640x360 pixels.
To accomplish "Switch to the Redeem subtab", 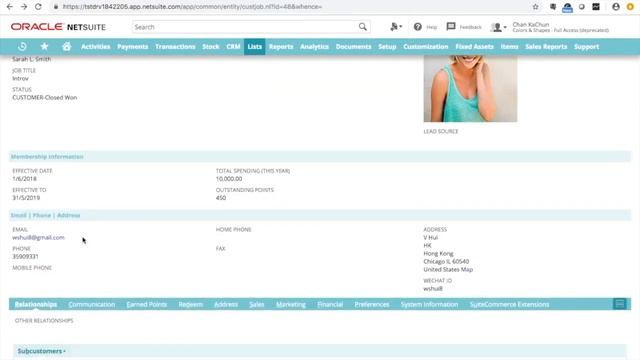I will click(191, 304).
